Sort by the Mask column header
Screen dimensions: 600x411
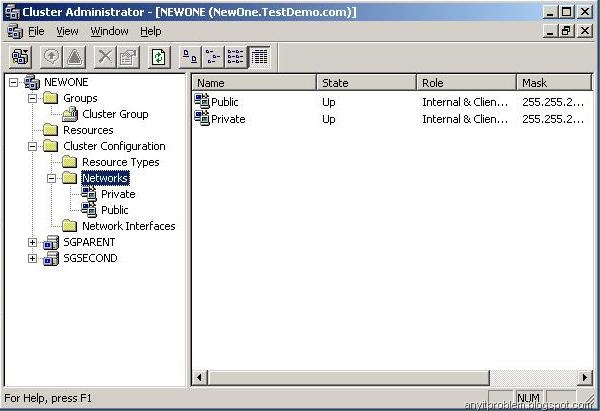[x=554, y=83]
